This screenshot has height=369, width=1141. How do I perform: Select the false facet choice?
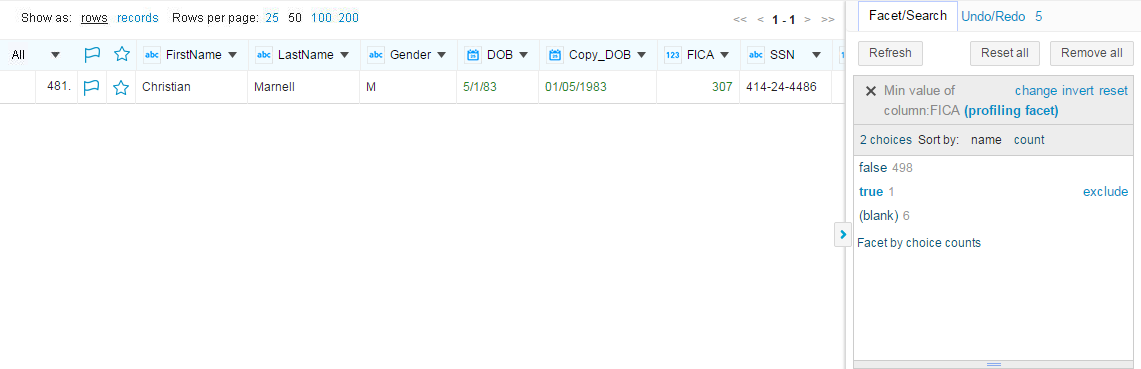[x=872, y=167]
